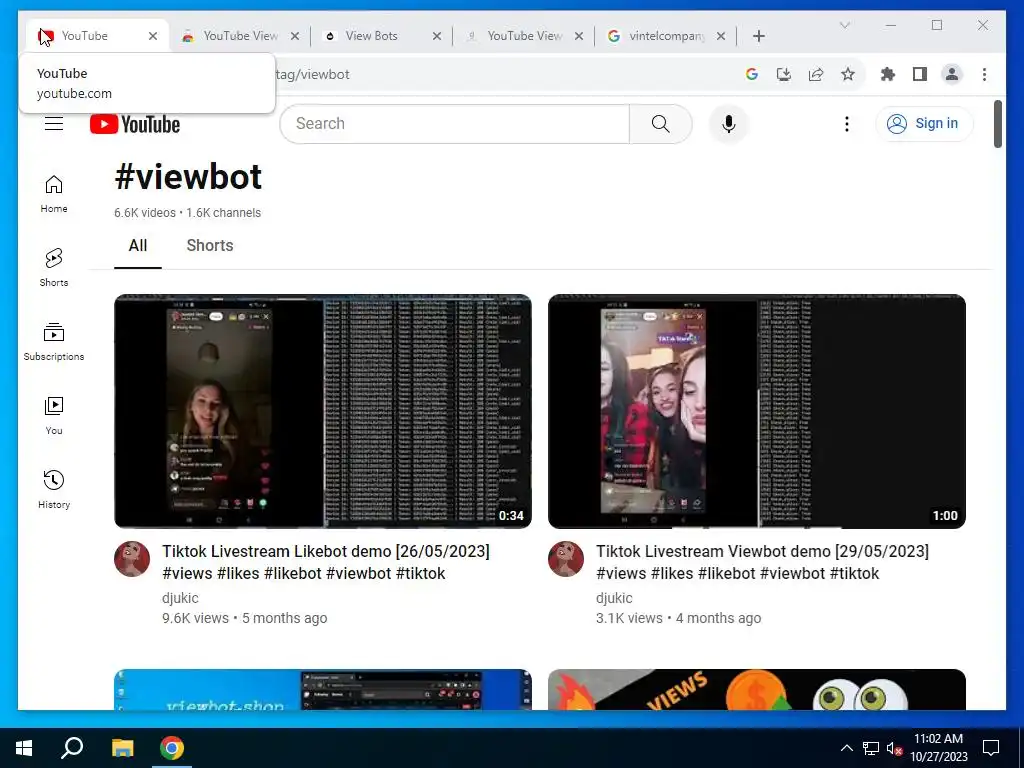Screen dimensions: 1024x768
Task: Open the VIEWS eyes video thumbnail
Action: pos(756,690)
